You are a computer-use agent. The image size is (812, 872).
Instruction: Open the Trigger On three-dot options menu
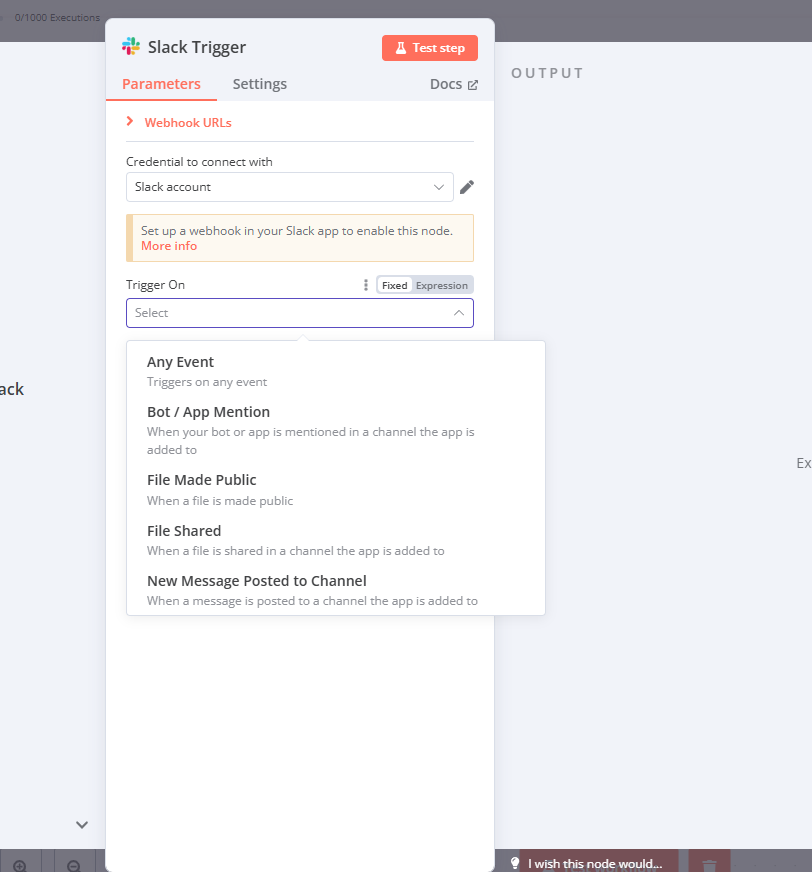(x=366, y=285)
